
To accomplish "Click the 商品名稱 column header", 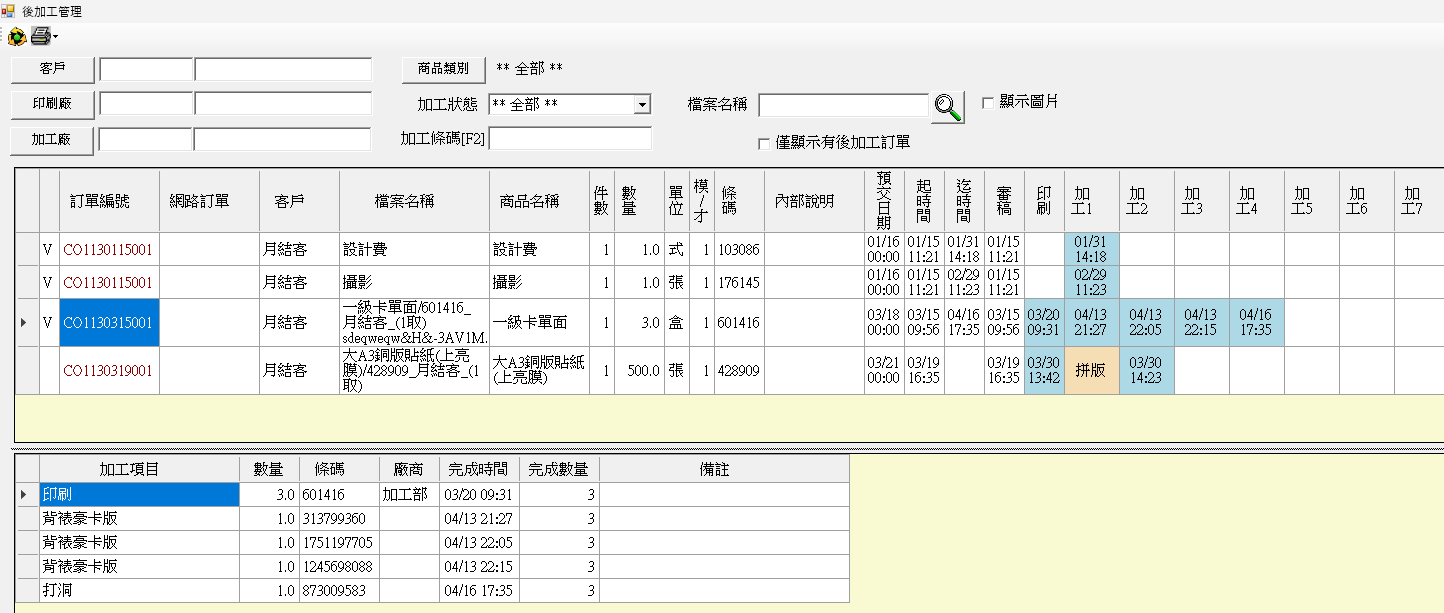I will [x=539, y=201].
